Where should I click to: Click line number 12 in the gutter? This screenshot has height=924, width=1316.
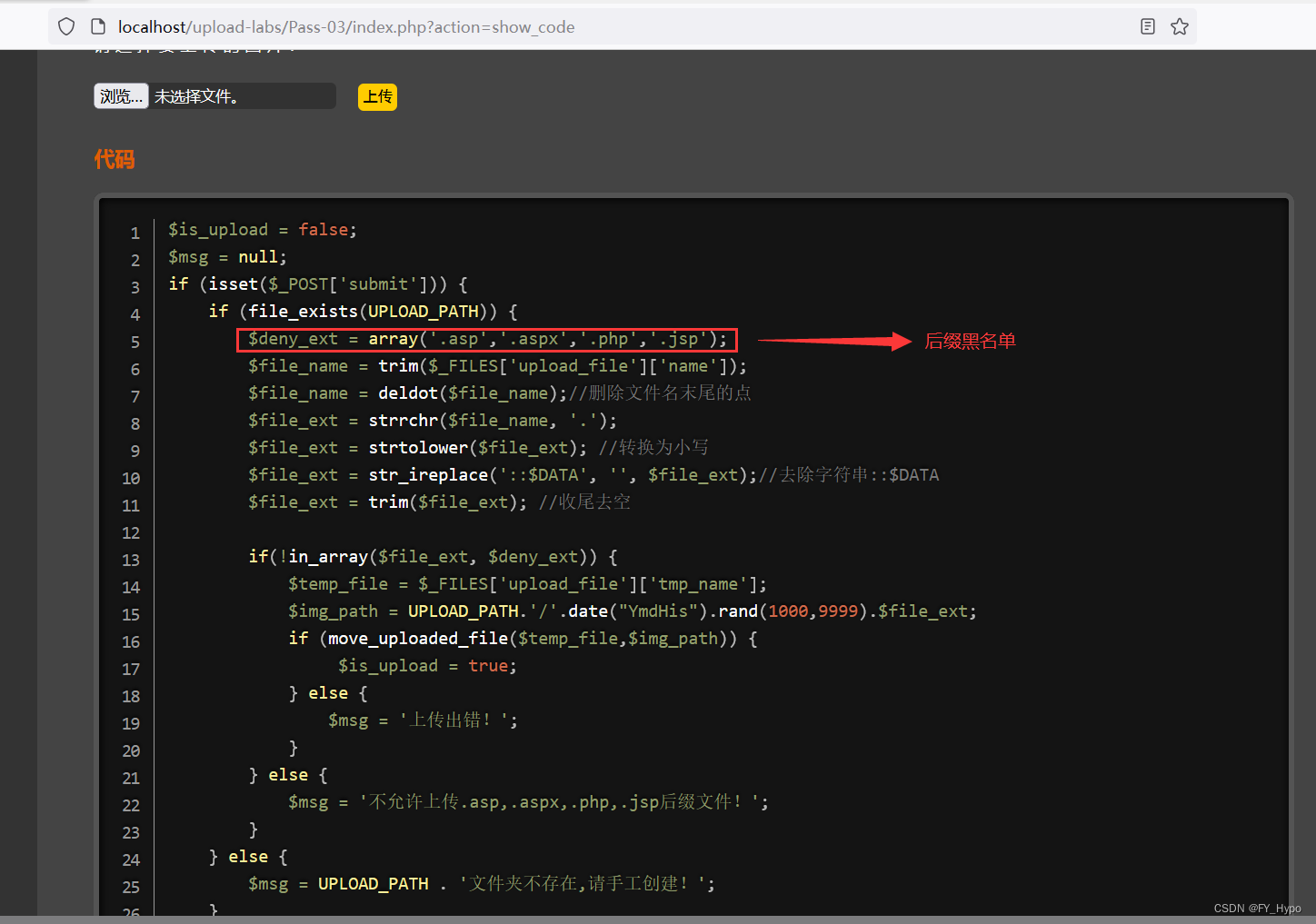pos(131,533)
